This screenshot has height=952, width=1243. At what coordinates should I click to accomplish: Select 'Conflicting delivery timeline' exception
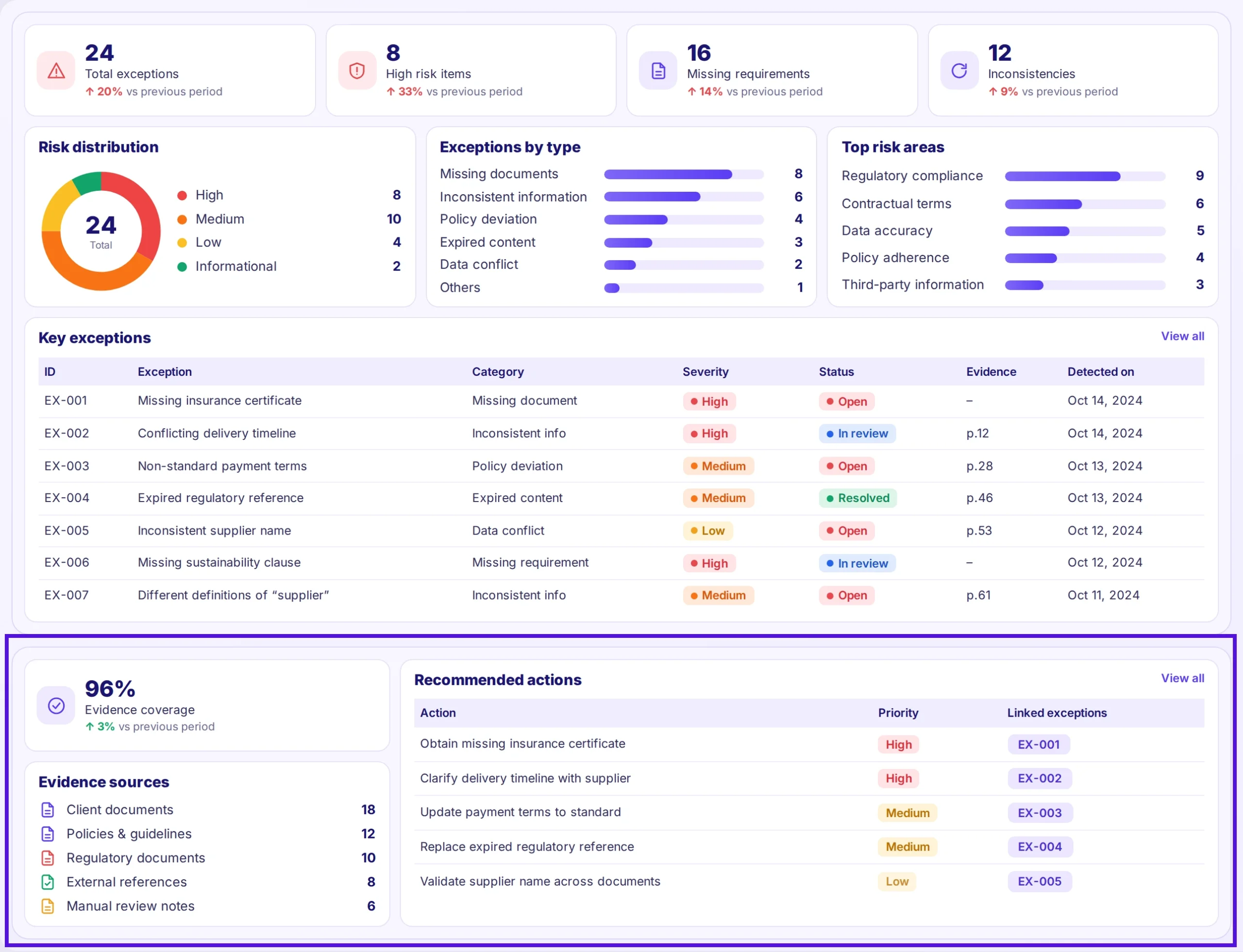tap(217, 434)
